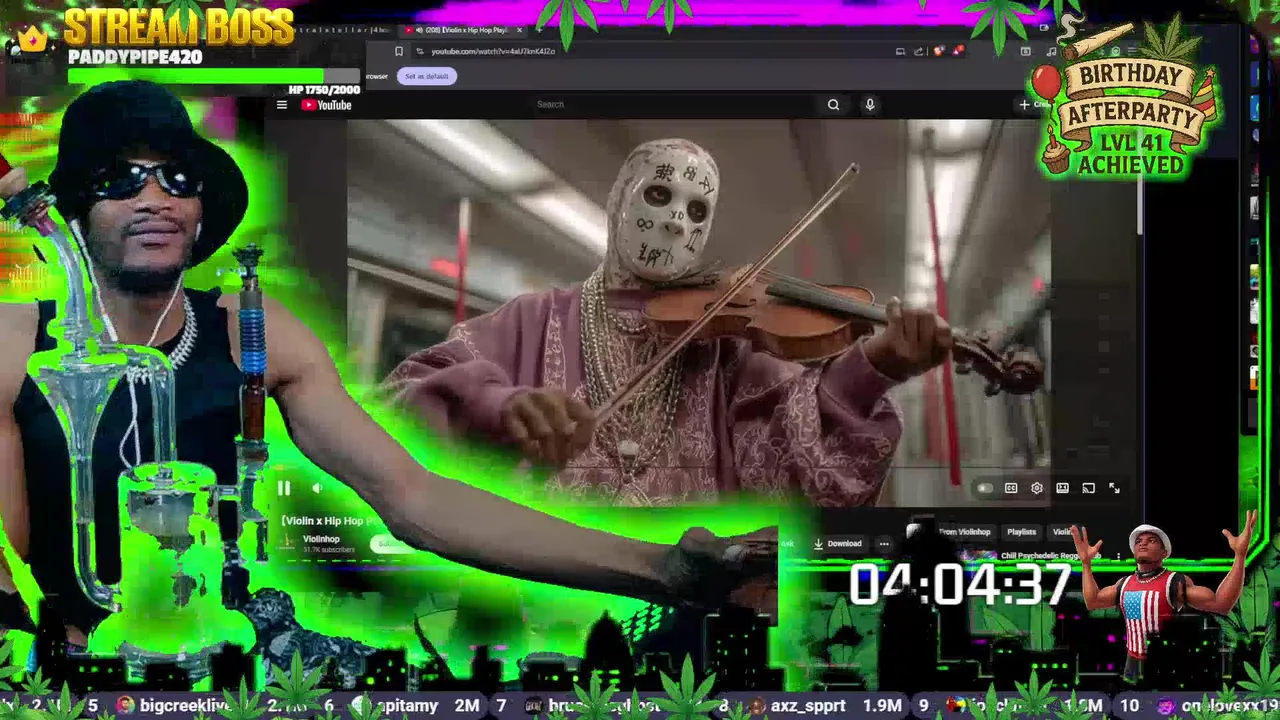
Task: Open the Create button on YouTube
Action: tap(1033, 104)
